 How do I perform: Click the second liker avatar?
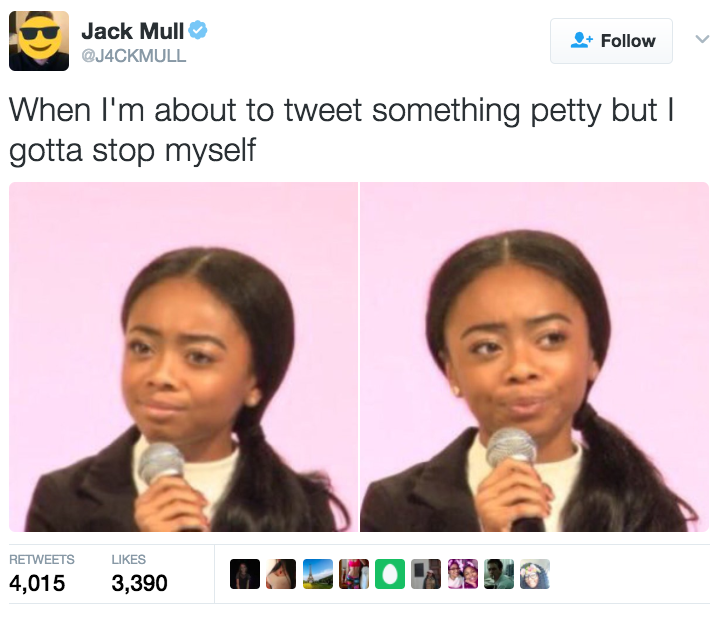click(x=281, y=574)
